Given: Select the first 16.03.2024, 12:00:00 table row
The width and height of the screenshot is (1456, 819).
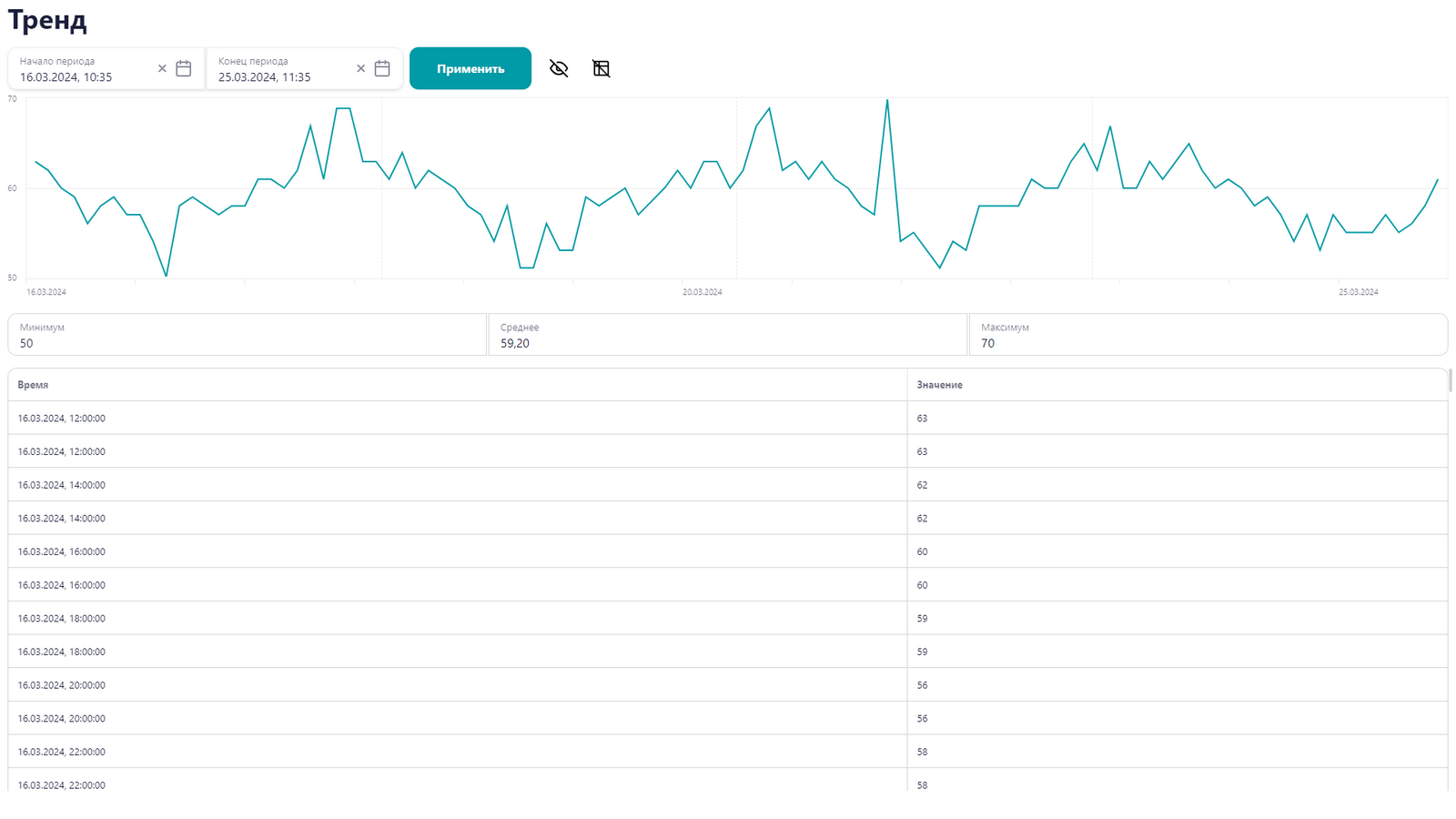Looking at the screenshot, I should pos(455,419).
